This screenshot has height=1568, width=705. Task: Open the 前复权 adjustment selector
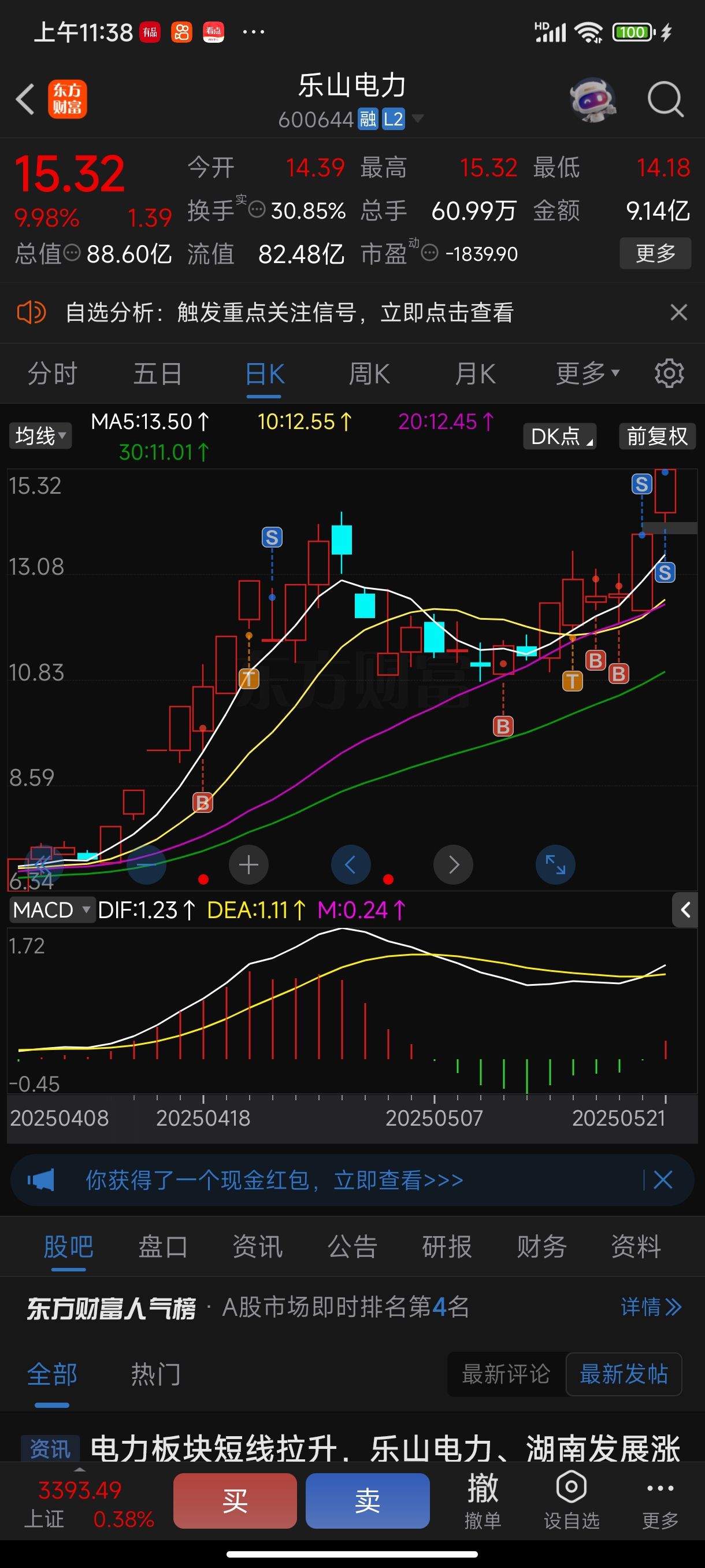coord(658,437)
